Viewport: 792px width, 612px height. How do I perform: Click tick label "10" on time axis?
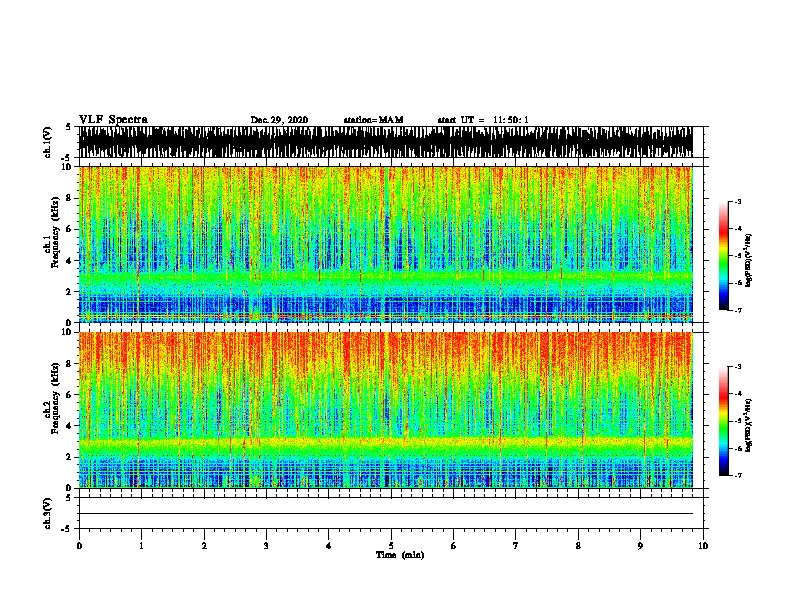[x=703, y=546]
